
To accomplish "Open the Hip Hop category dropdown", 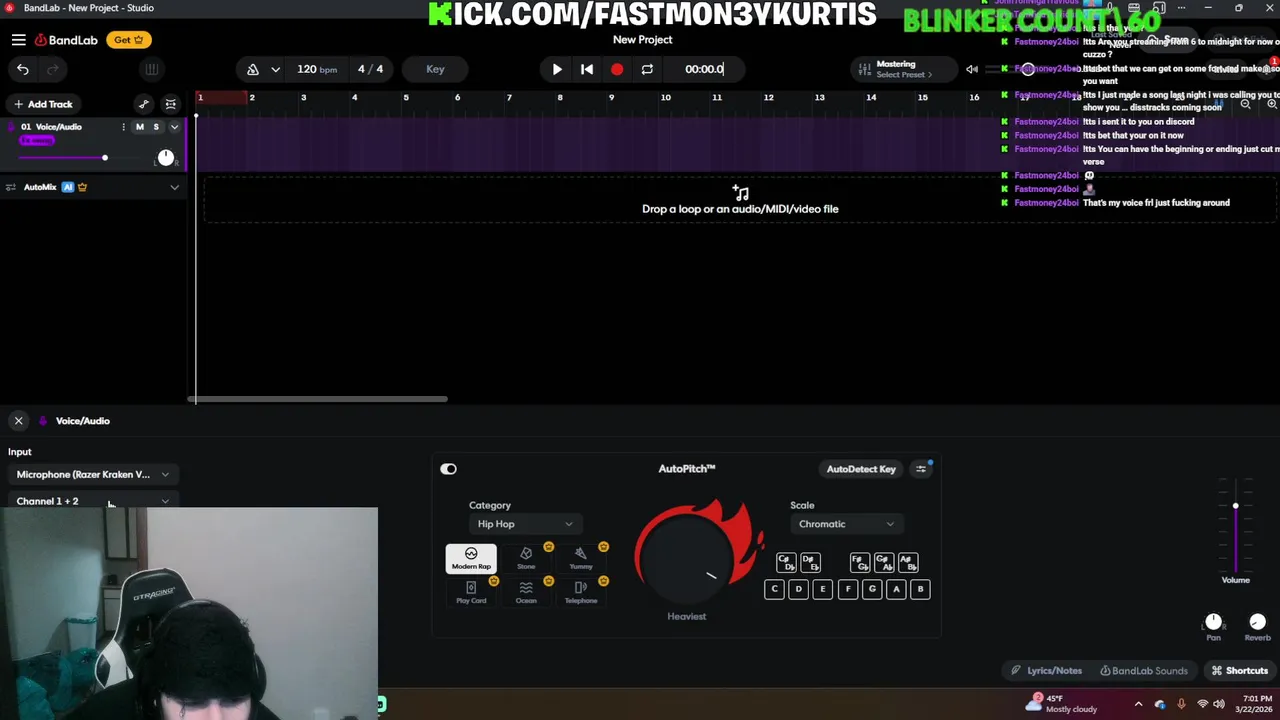I will (x=524, y=524).
